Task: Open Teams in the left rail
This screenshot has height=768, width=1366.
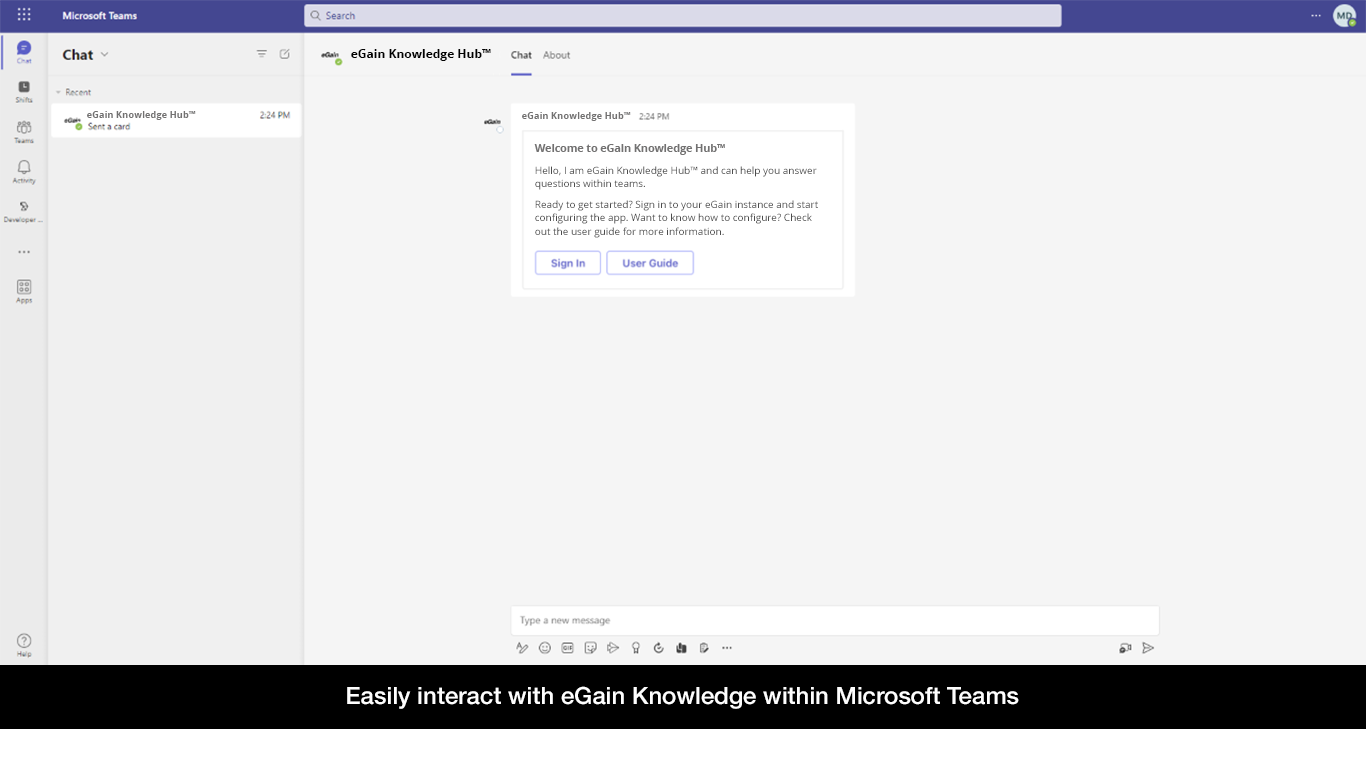Action: click(24, 132)
